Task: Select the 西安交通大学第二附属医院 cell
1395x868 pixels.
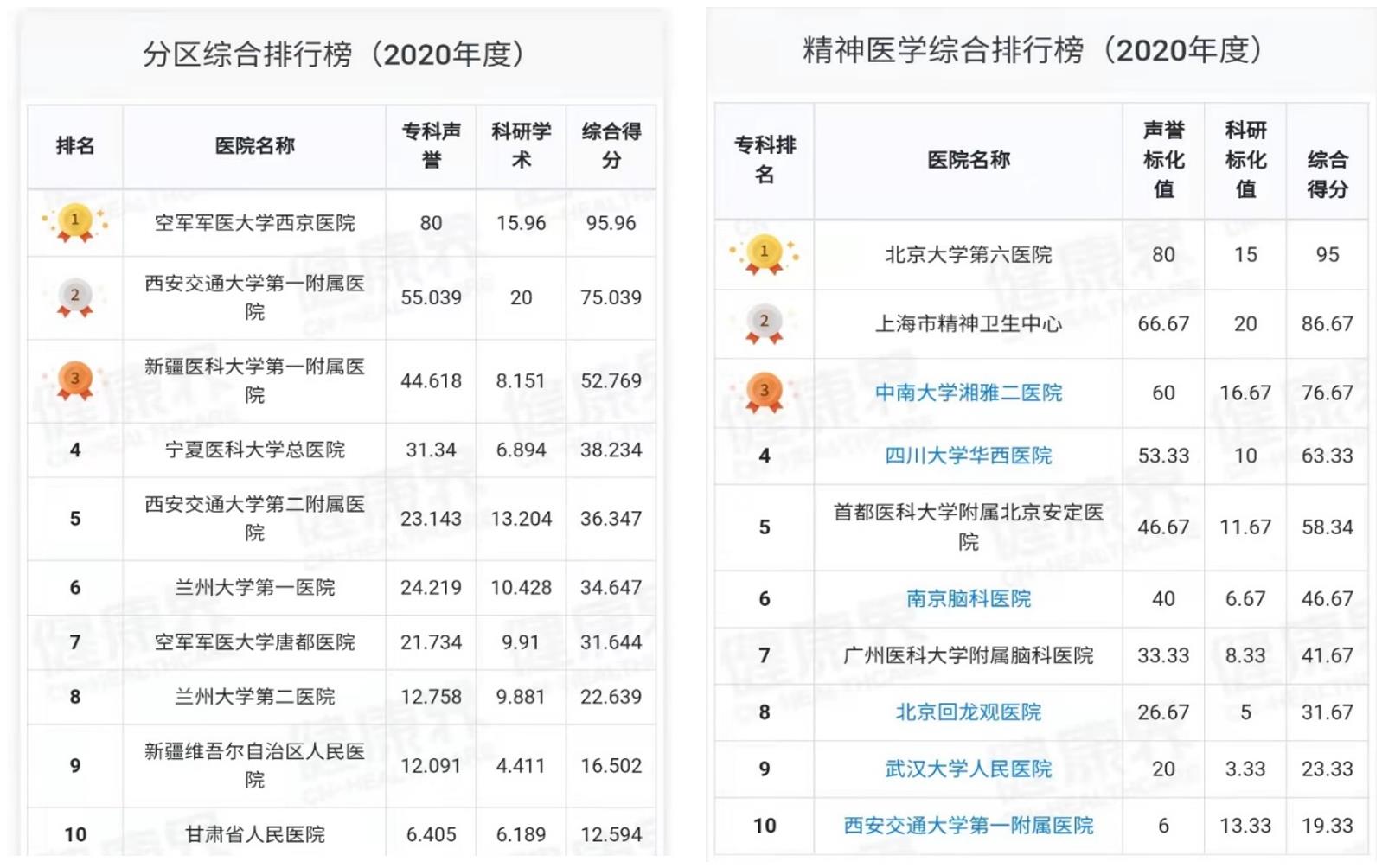Action: tap(255, 519)
